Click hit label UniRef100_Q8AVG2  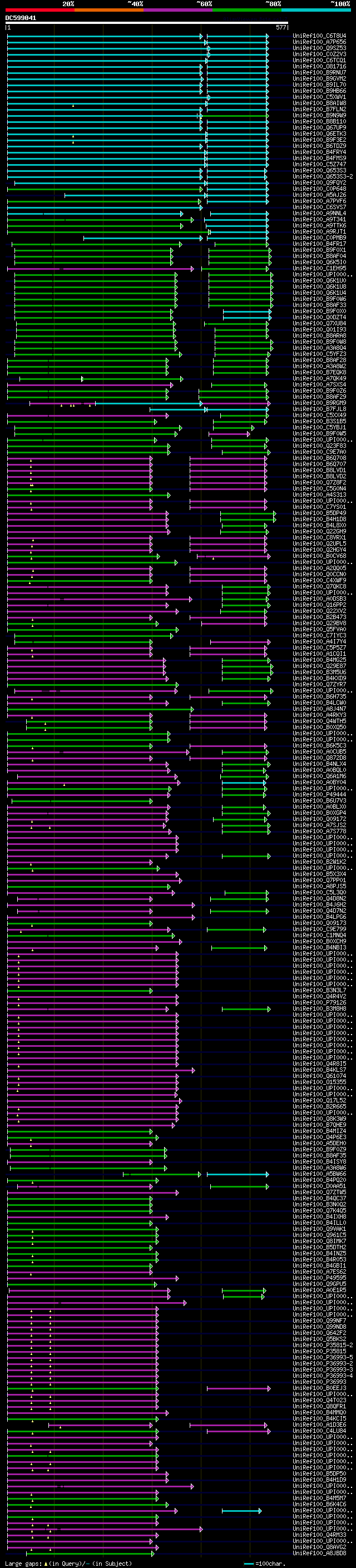pyautogui.click(x=319, y=1547)
